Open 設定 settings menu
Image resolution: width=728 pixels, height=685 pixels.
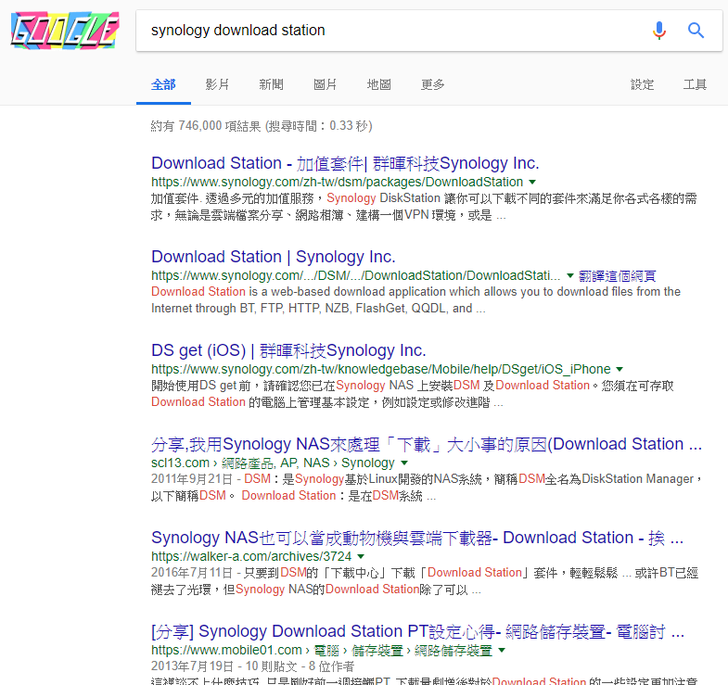pyautogui.click(x=642, y=85)
